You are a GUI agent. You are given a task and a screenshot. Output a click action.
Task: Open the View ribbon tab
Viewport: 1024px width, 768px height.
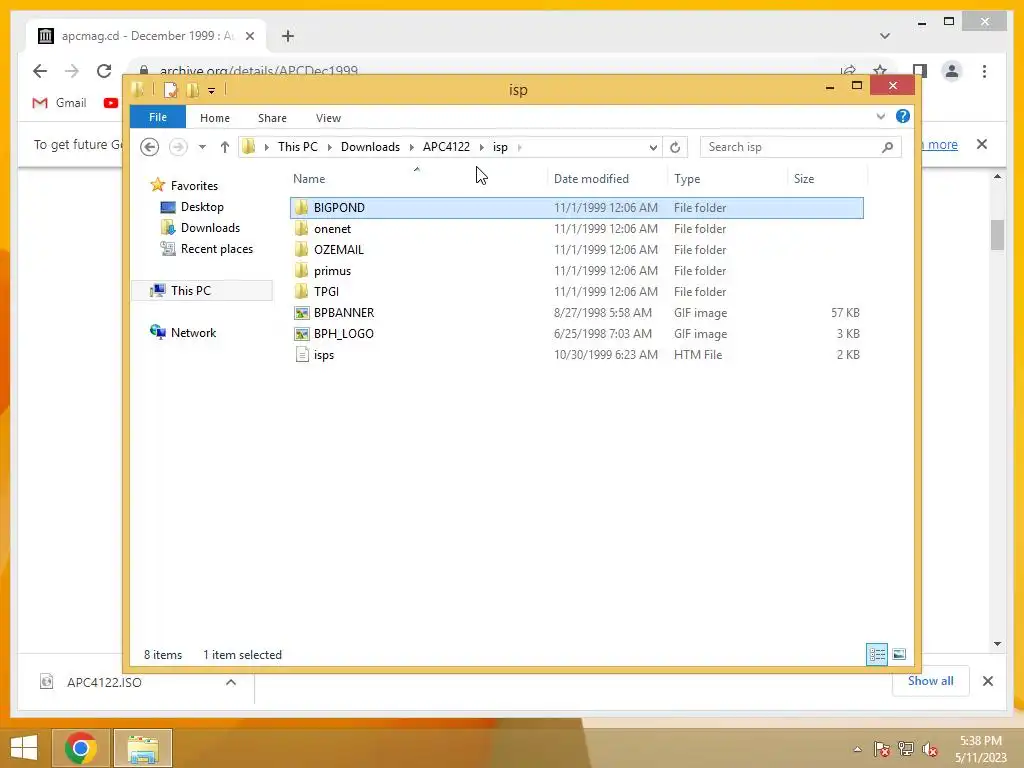(x=328, y=118)
